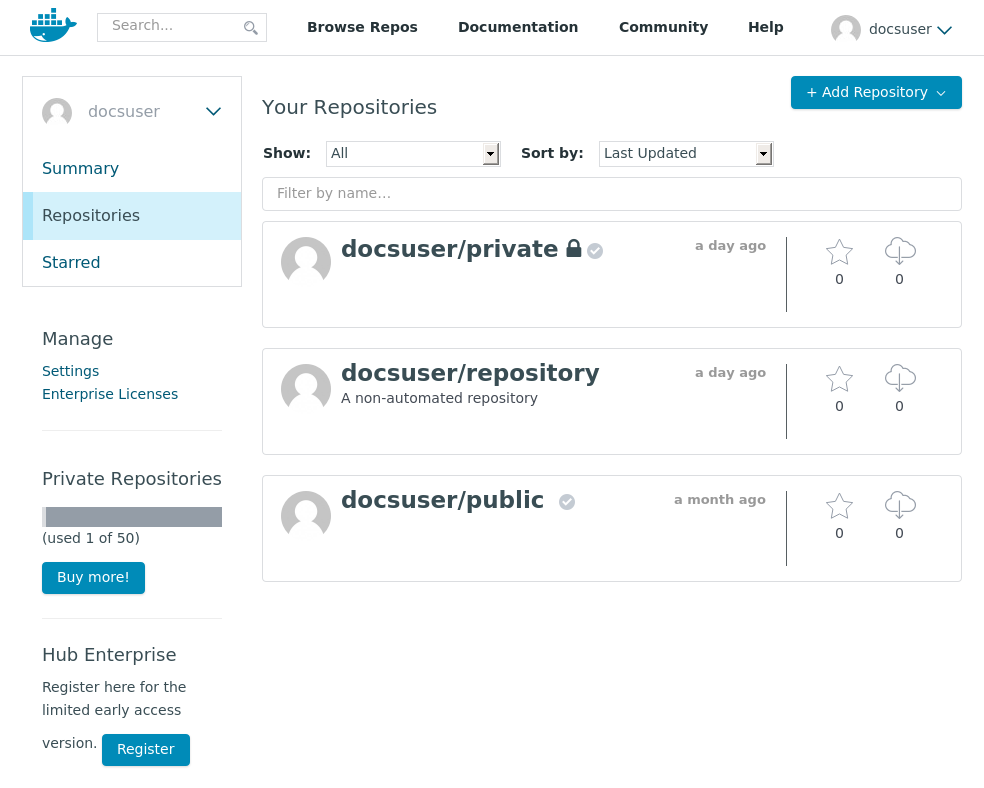Open the Show filter dropdown
The image size is (984, 788).
click(x=413, y=154)
